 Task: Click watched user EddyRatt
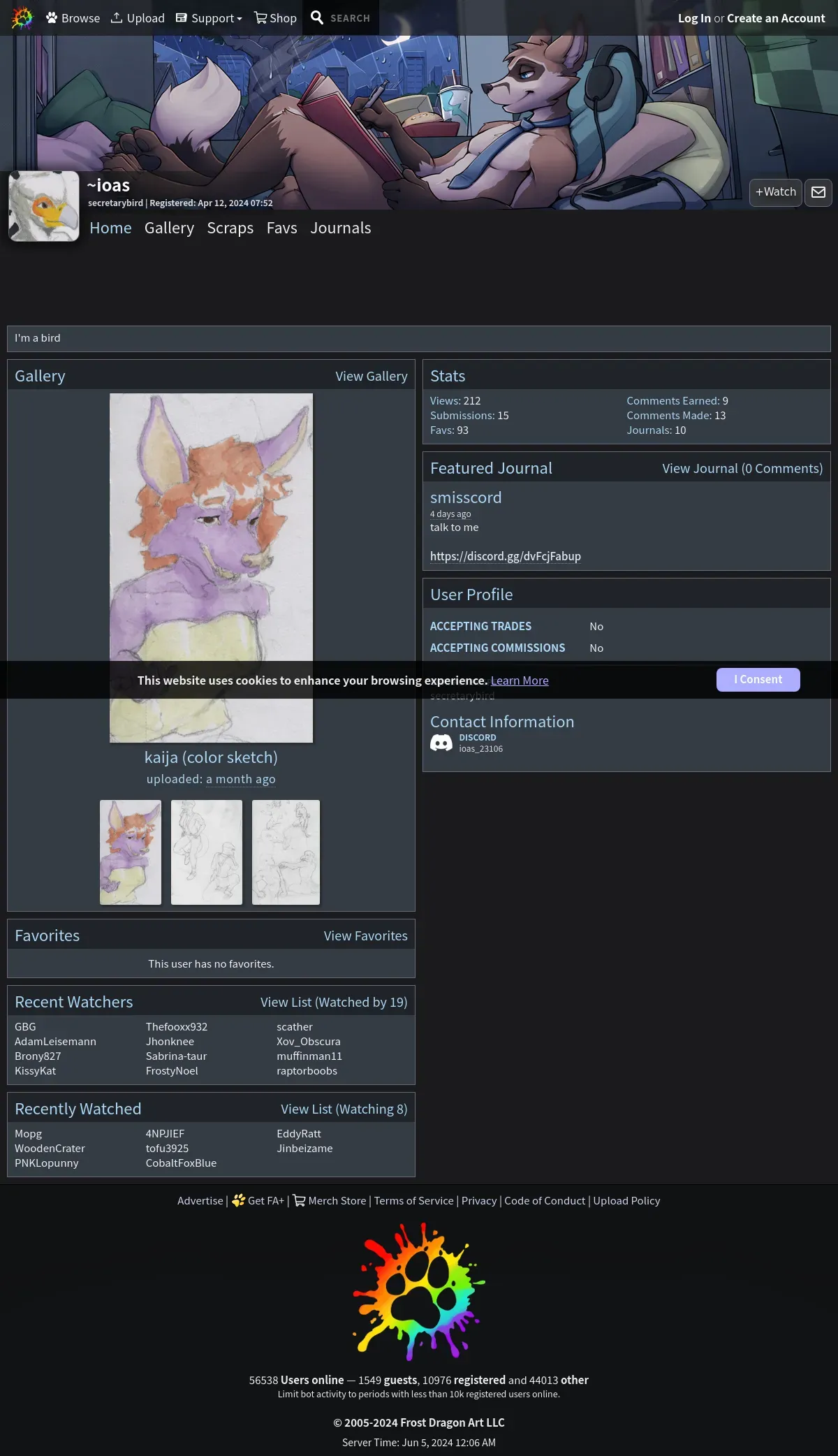click(x=299, y=1133)
